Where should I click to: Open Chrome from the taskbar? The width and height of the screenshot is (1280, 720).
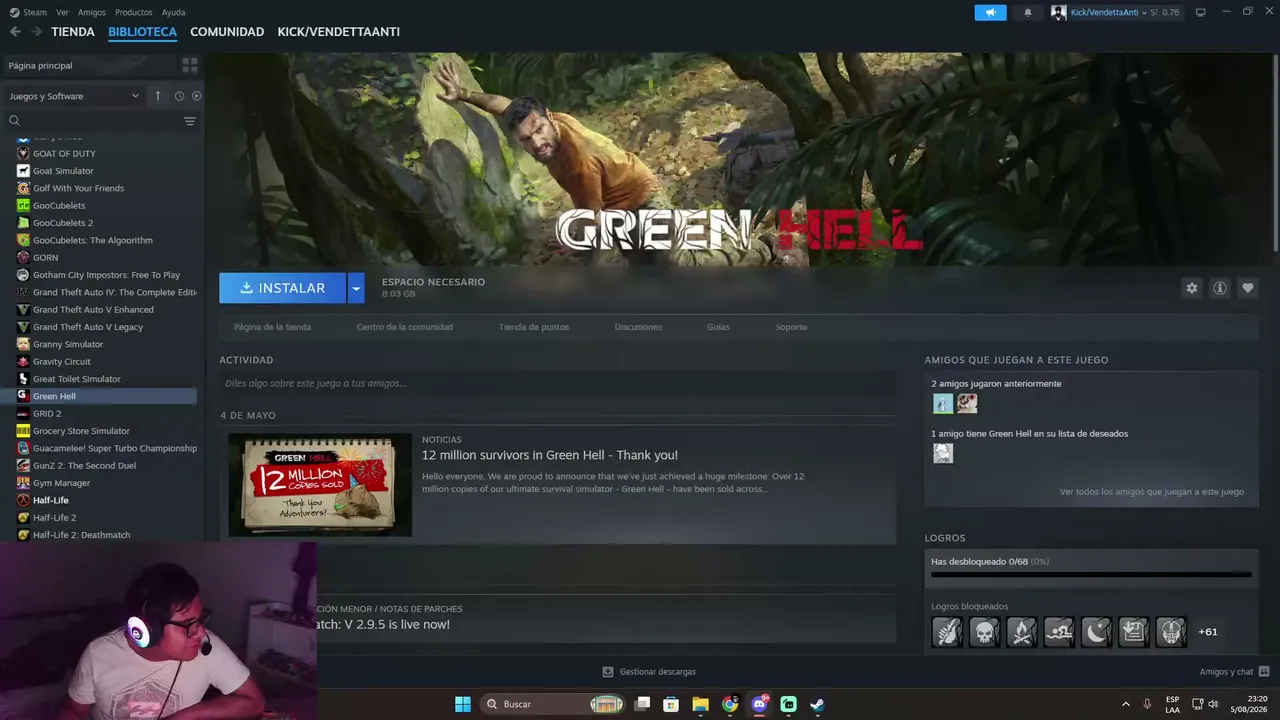click(730, 704)
